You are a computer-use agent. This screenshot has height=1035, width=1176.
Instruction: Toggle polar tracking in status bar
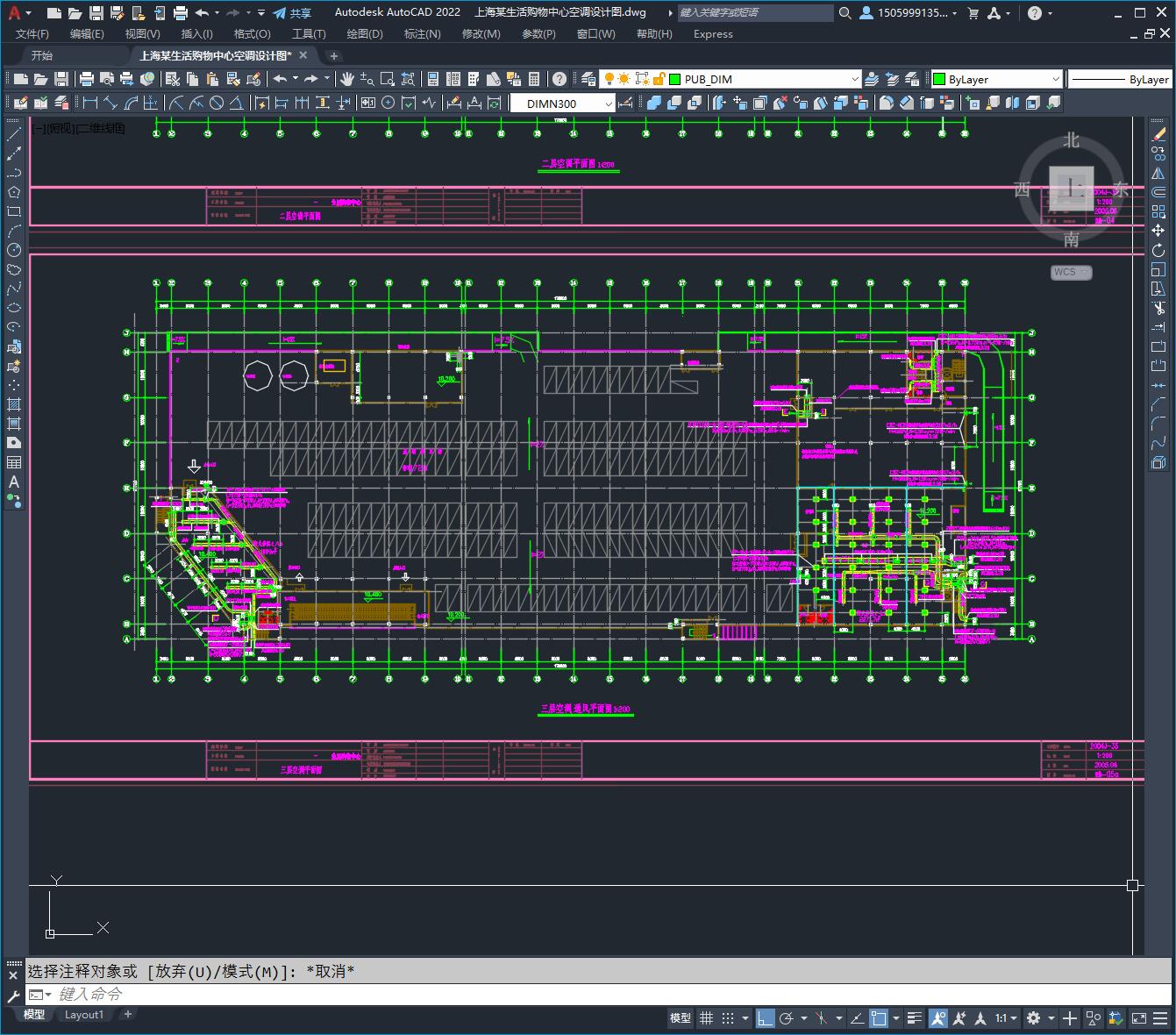pos(787,1018)
